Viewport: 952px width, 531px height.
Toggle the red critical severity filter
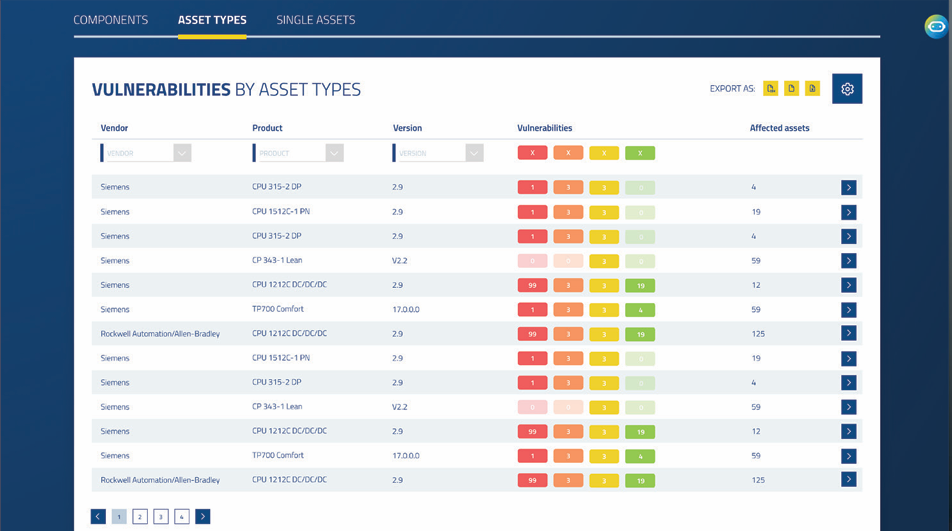pos(532,153)
